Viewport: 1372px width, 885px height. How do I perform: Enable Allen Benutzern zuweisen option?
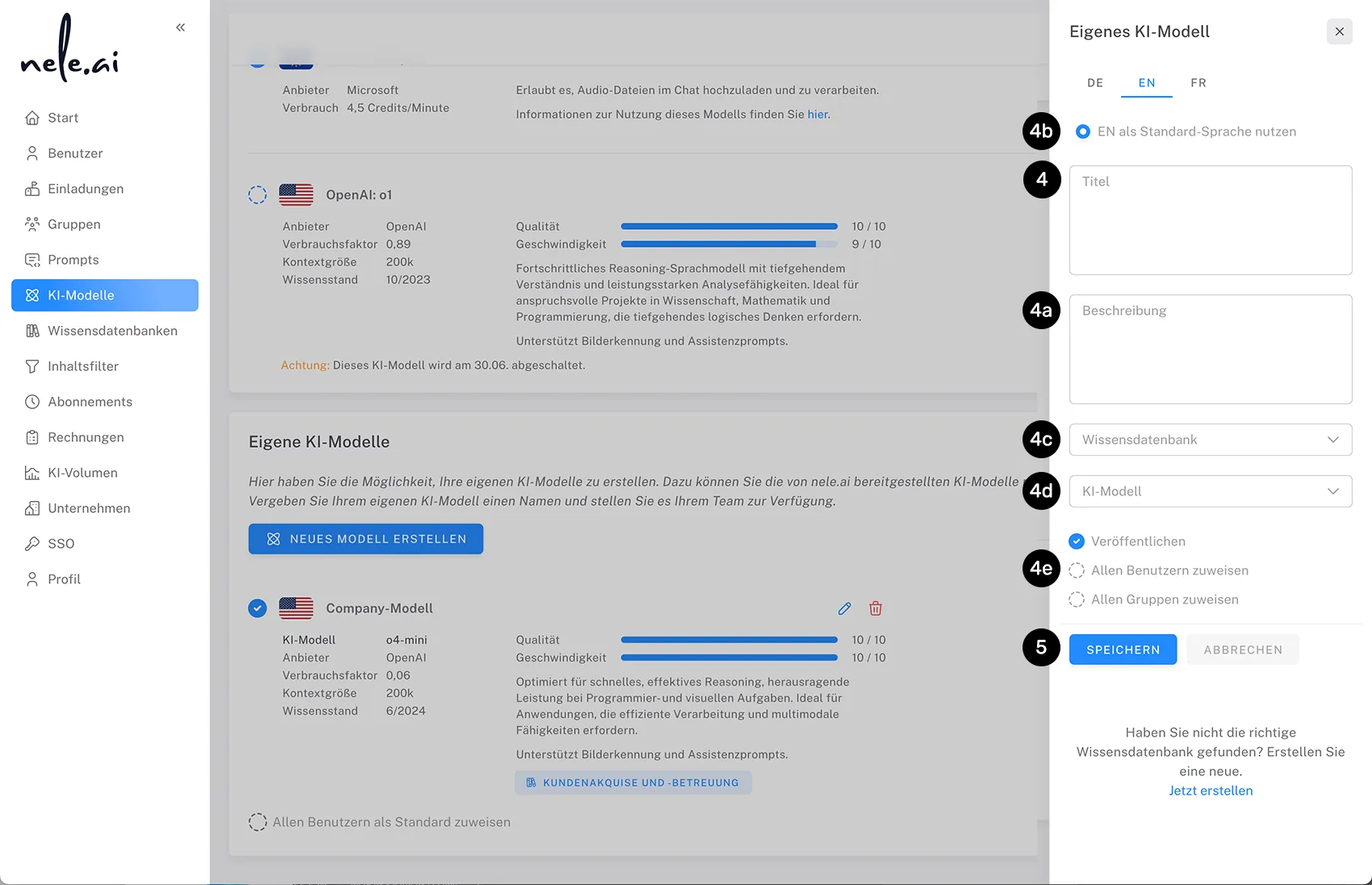click(1077, 570)
